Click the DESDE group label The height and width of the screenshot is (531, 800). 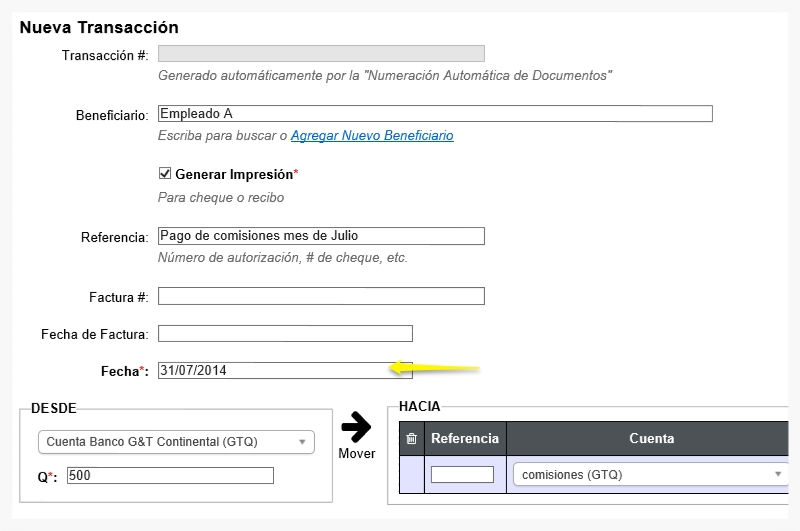[x=54, y=408]
